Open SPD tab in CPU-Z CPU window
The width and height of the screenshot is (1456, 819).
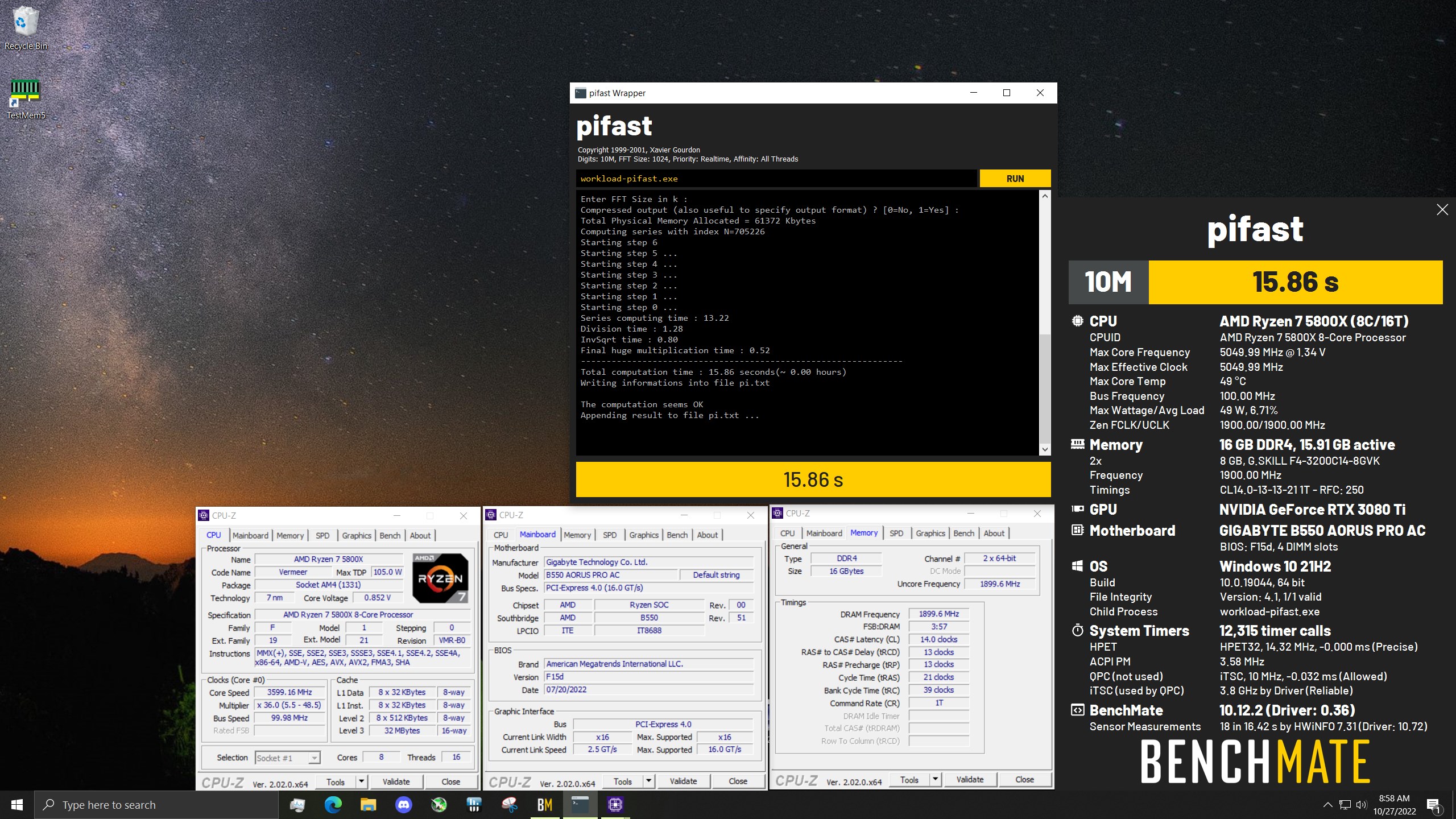[x=322, y=535]
